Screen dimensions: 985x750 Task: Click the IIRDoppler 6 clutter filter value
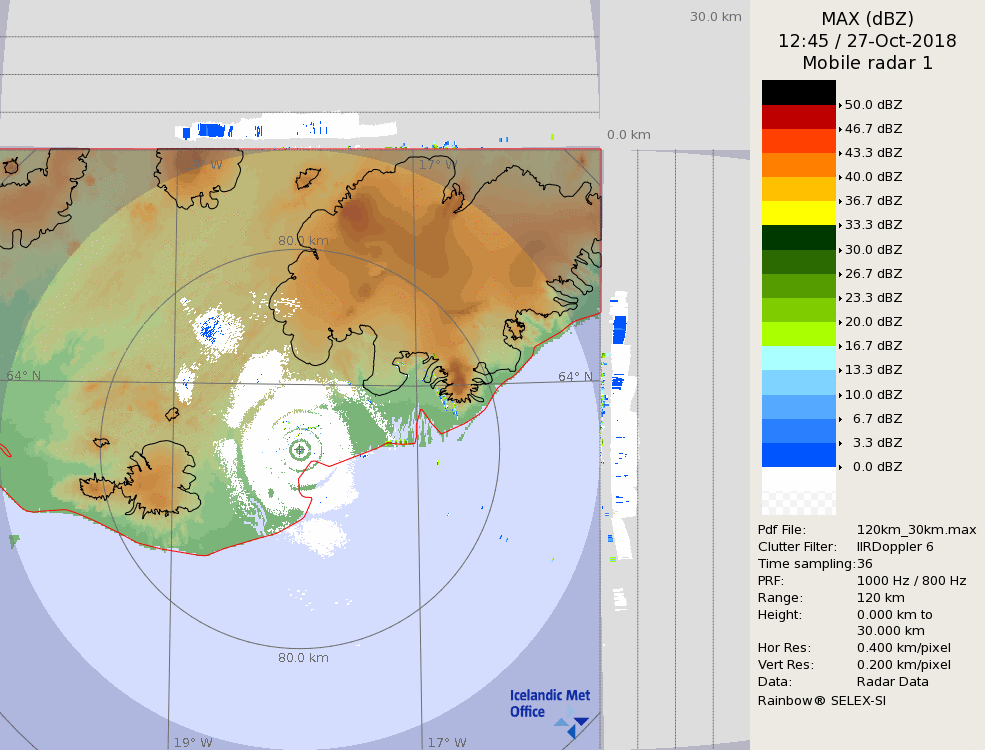[895, 547]
